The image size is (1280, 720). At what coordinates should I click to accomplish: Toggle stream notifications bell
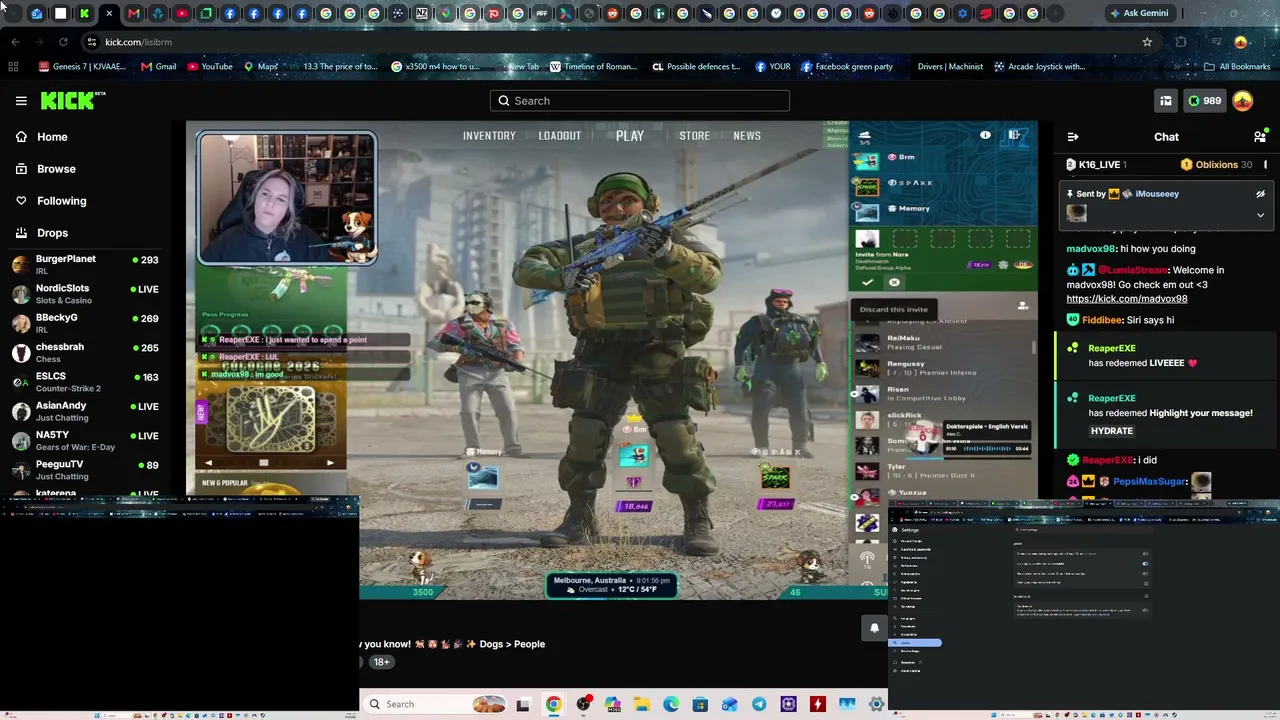point(874,628)
